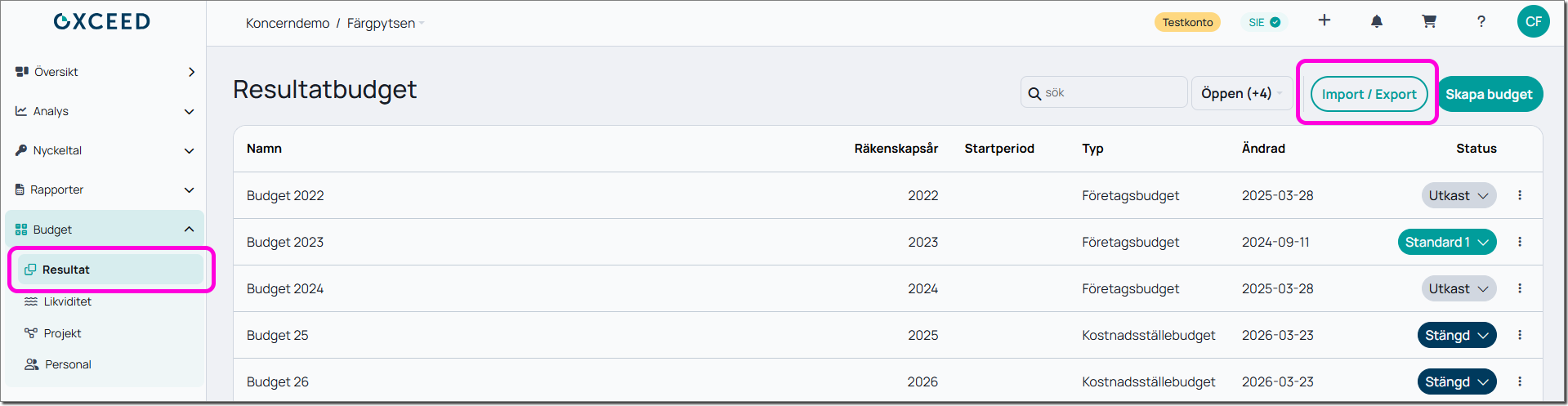Expand the Analys sidebar section
The width and height of the screenshot is (1568, 406).
(x=105, y=111)
